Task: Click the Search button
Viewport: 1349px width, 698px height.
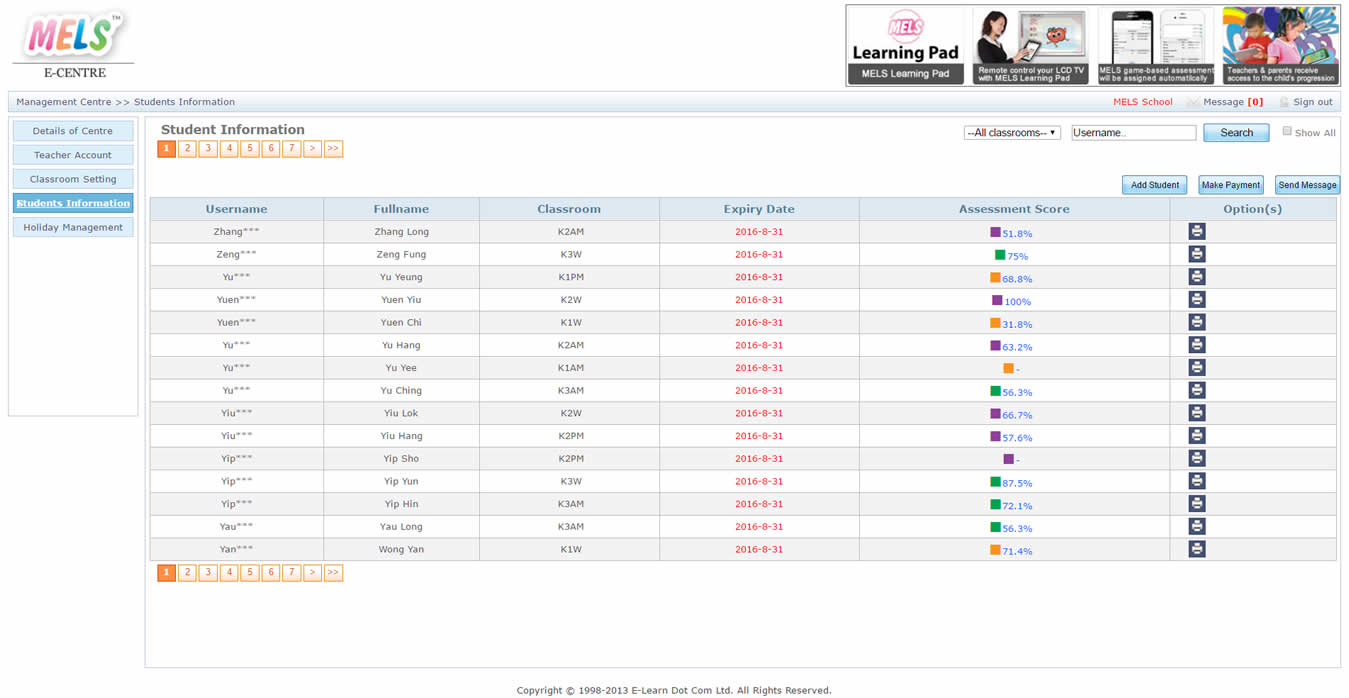Action: tap(1235, 133)
